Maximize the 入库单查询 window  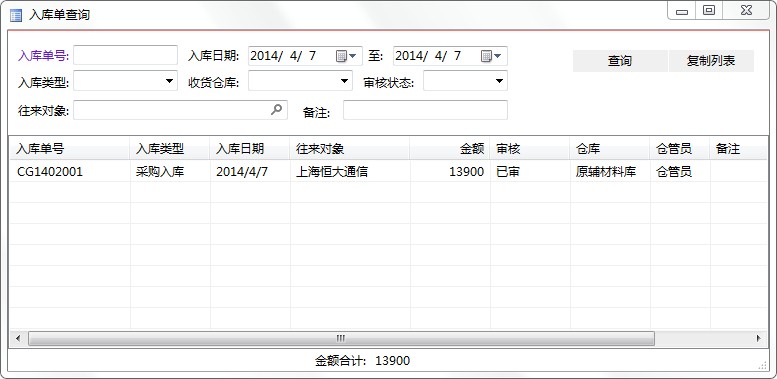point(709,11)
